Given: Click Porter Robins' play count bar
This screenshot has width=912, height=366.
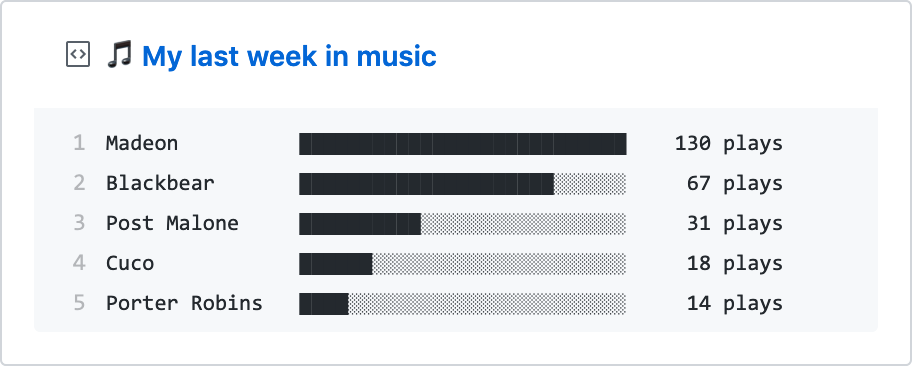Looking at the screenshot, I should (463, 304).
